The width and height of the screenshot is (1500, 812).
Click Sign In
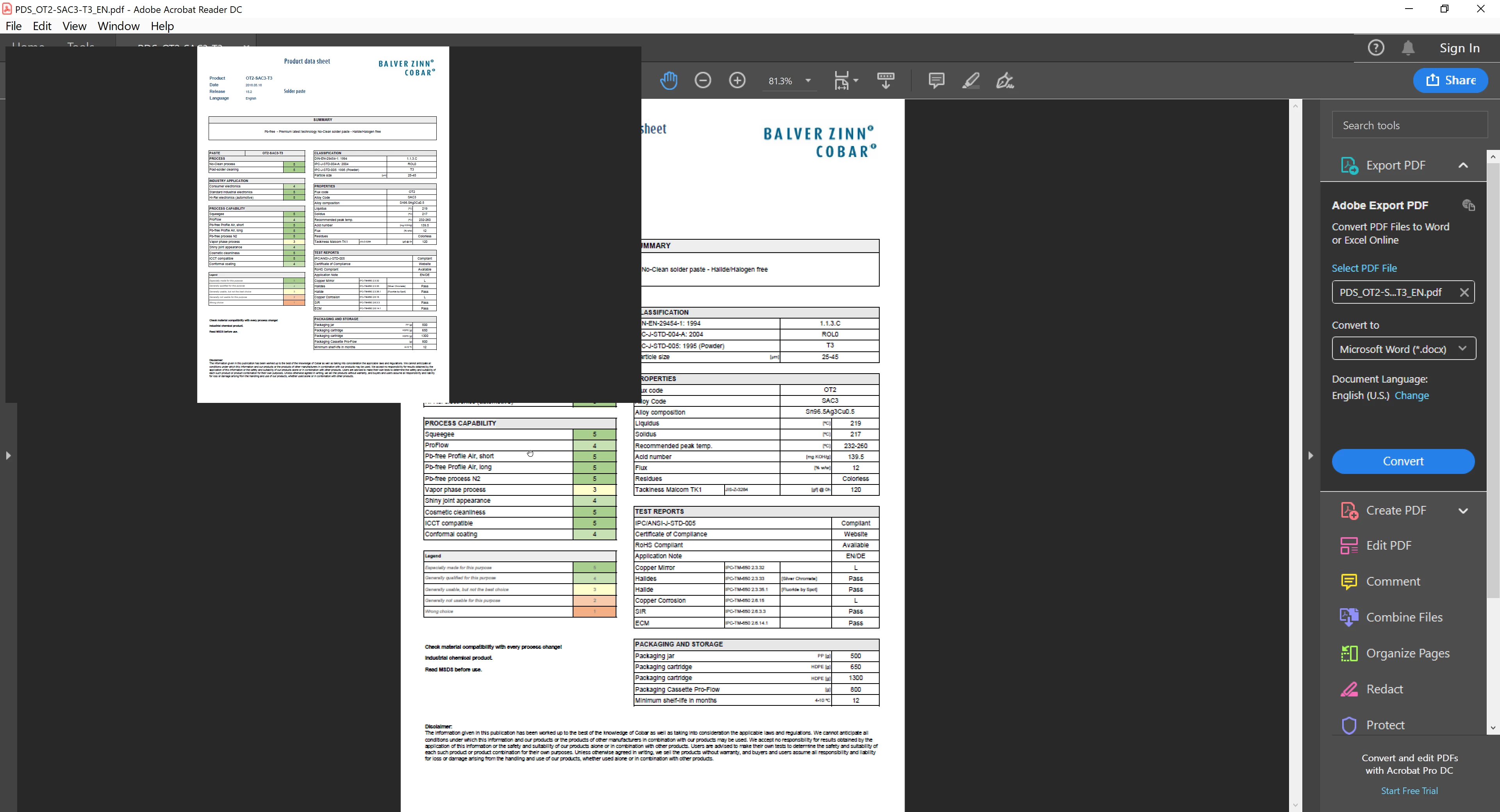[1460, 48]
